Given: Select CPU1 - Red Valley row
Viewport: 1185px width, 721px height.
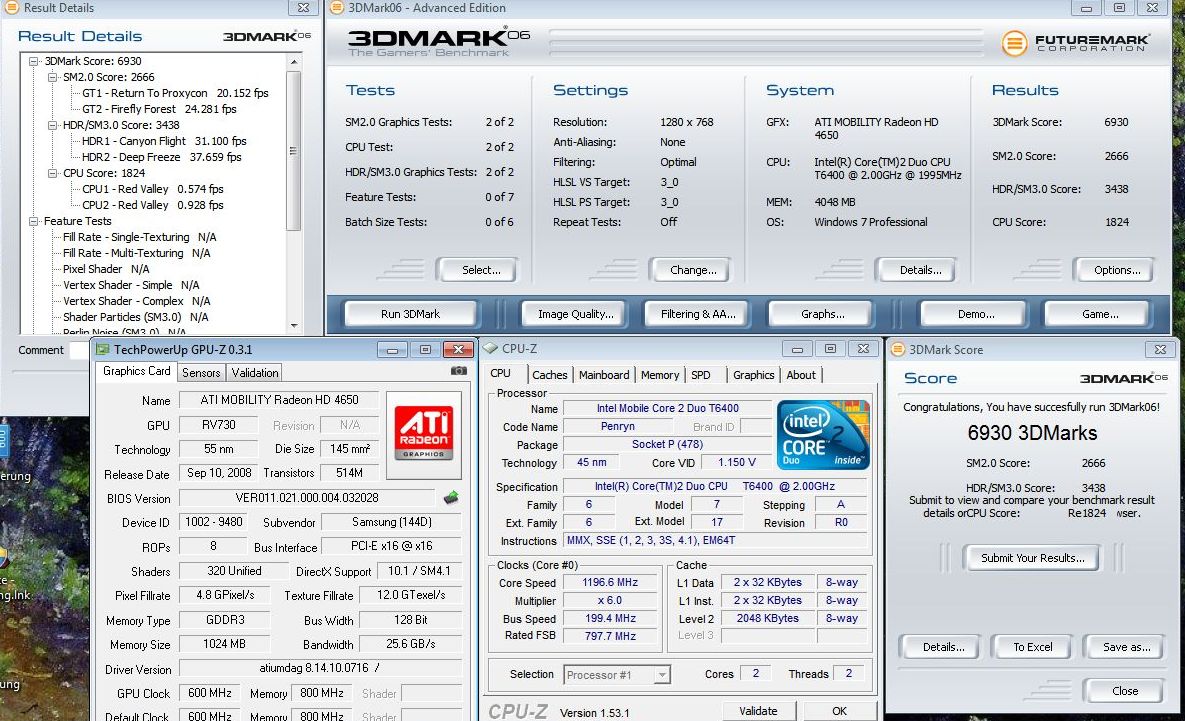Looking at the screenshot, I should point(153,189).
